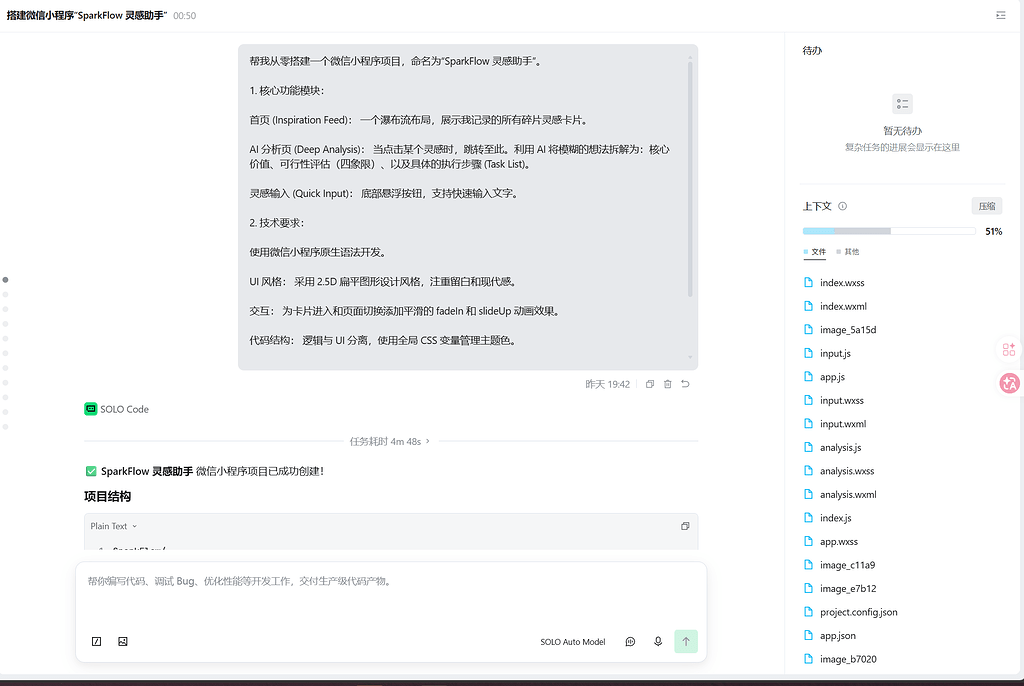Switch to the 其他 context tab

(848, 252)
